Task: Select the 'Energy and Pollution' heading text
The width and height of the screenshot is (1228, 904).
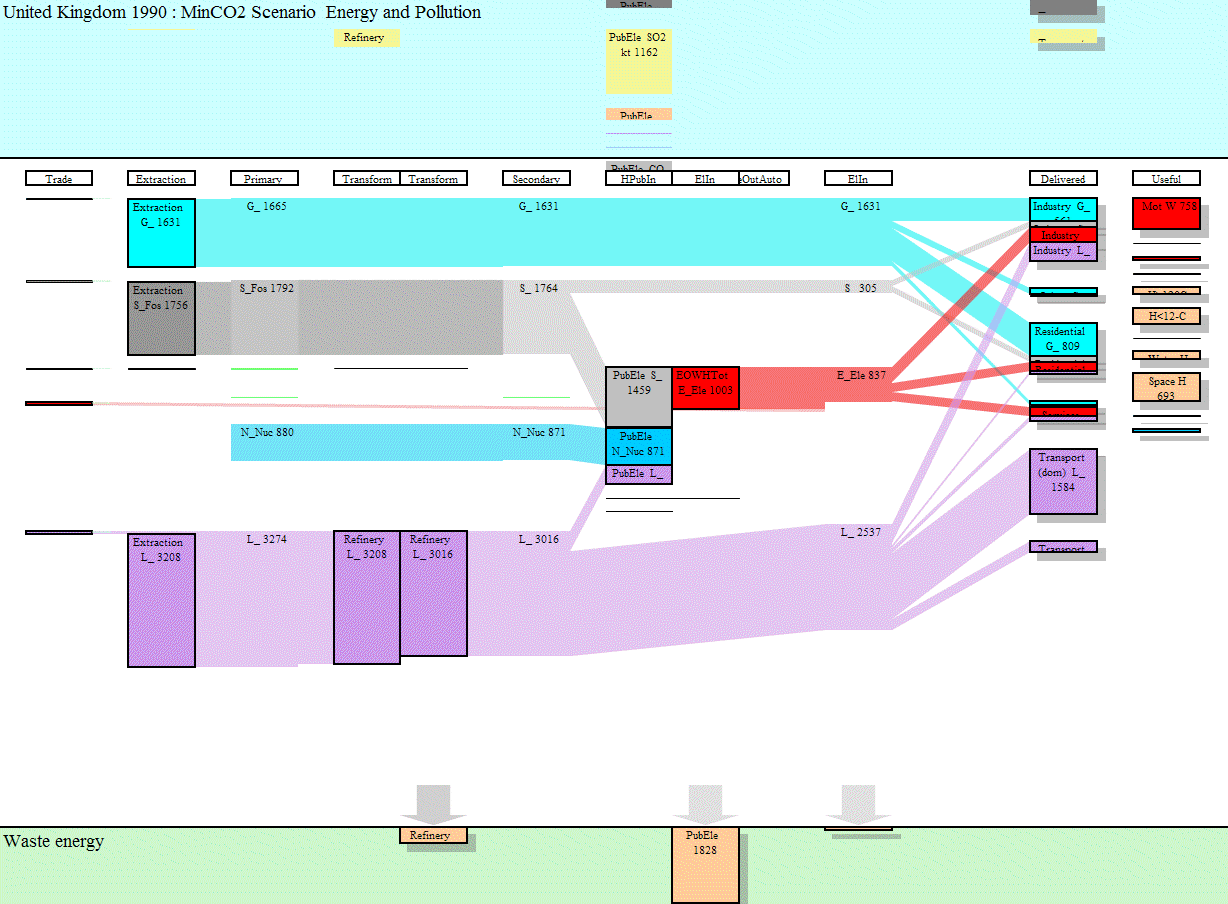Action: (403, 13)
